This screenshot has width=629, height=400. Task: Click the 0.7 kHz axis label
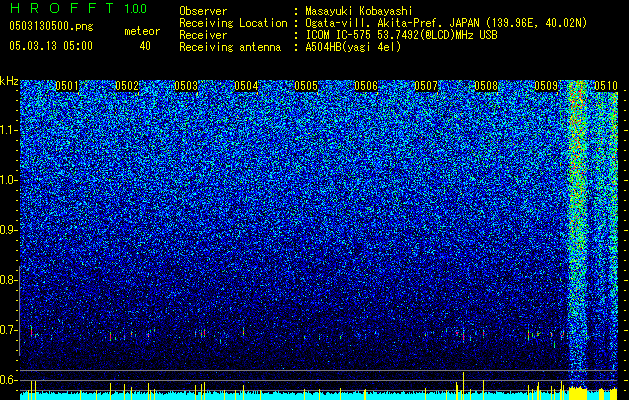point(9,330)
